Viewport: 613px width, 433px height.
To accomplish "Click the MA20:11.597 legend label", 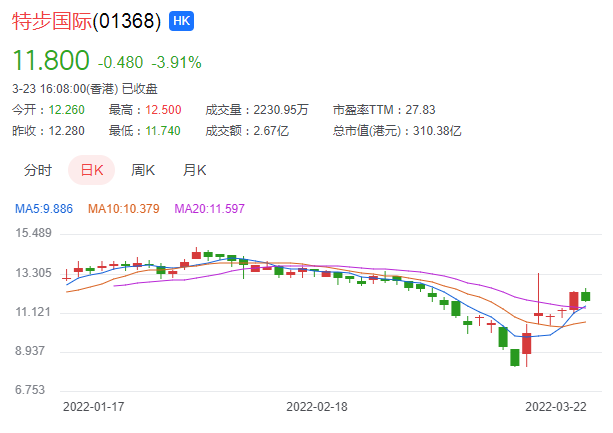I will coord(210,209).
